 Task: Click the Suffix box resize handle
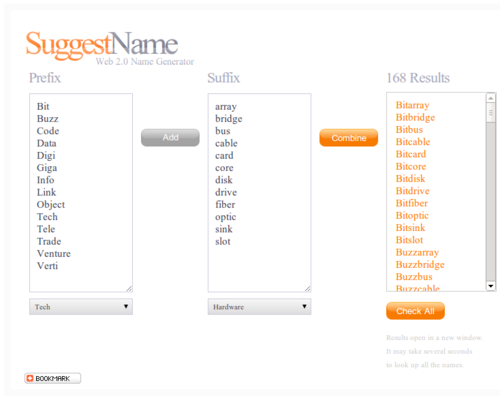[308, 289]
